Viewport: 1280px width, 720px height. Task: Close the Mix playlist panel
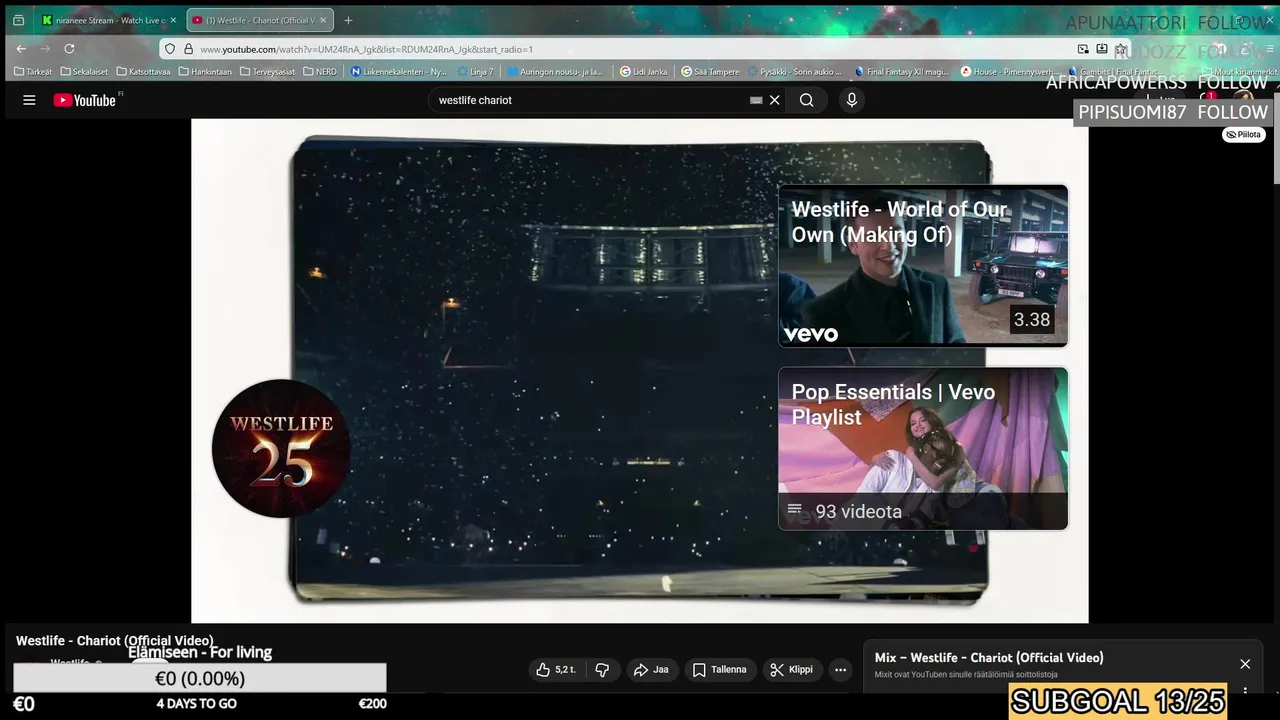(1245, 664)
